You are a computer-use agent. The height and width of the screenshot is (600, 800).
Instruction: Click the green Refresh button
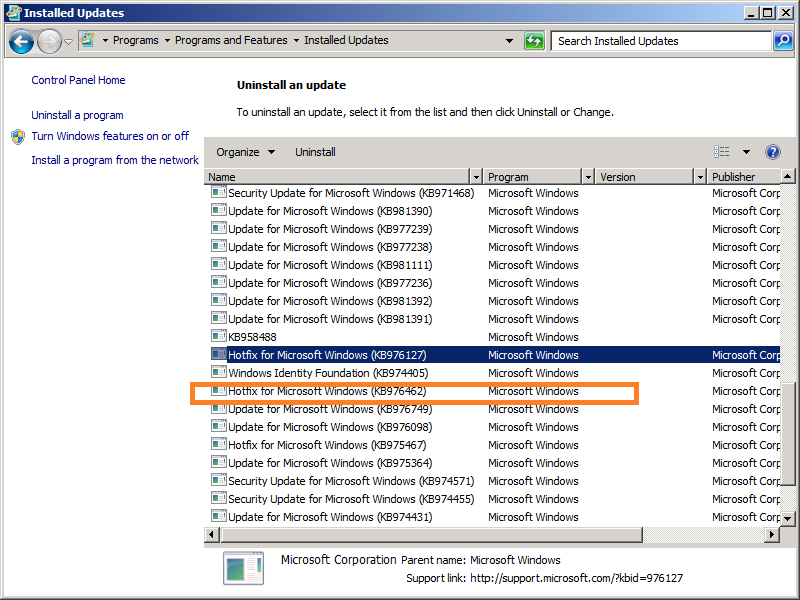click(x=534, y=41)
